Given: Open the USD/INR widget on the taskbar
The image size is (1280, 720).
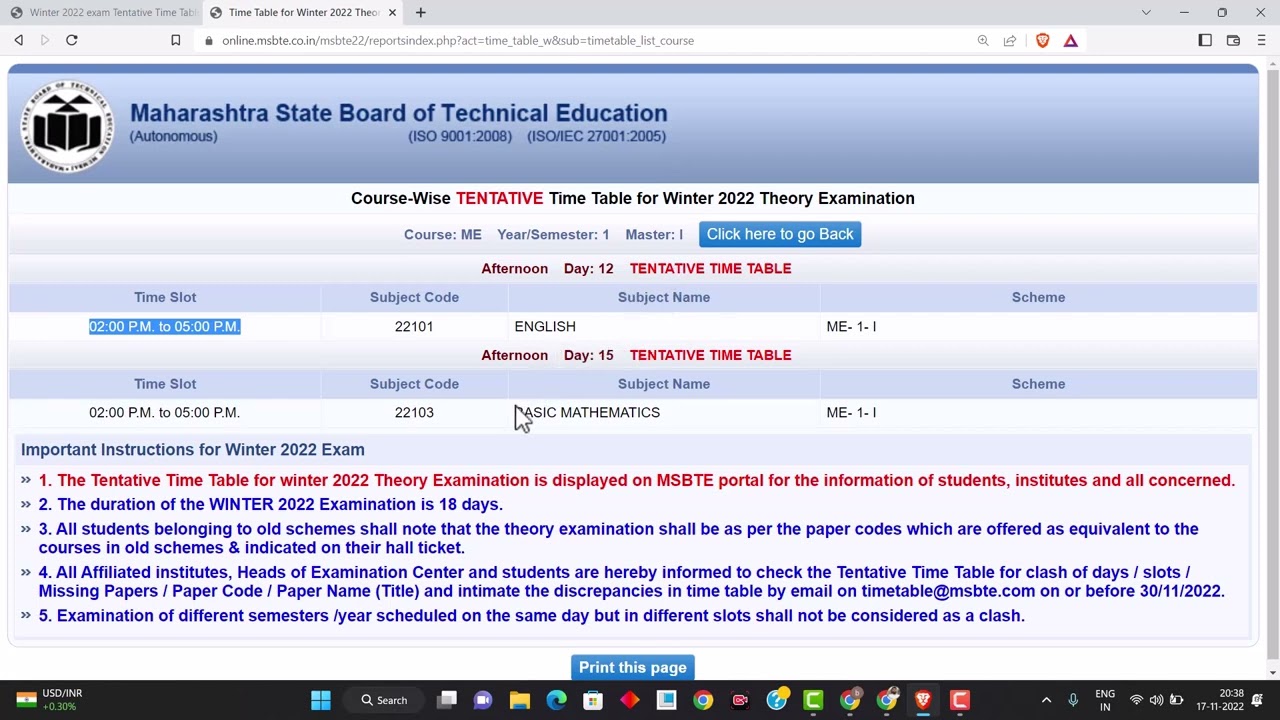Looking at the screenshot, I should pos(50,699).
